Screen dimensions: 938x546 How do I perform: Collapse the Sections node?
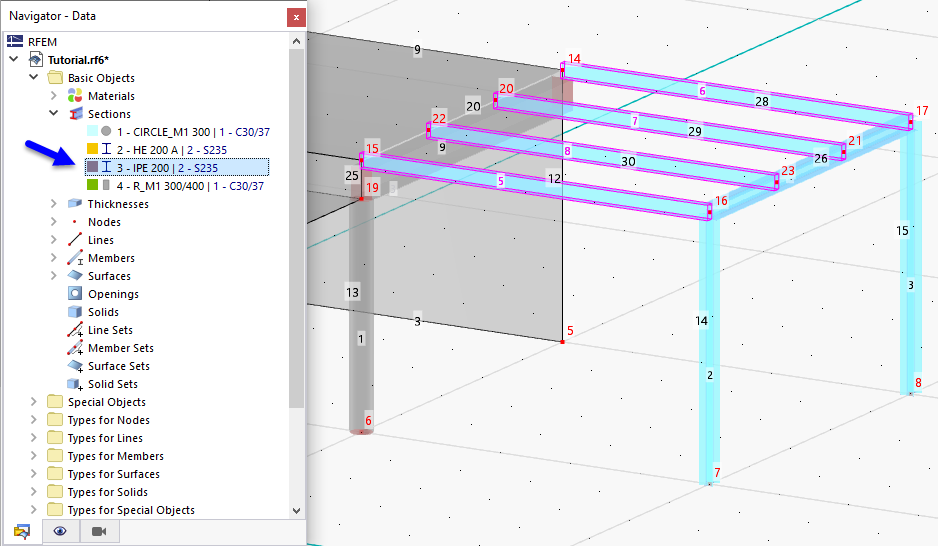(x=53, y=113)
